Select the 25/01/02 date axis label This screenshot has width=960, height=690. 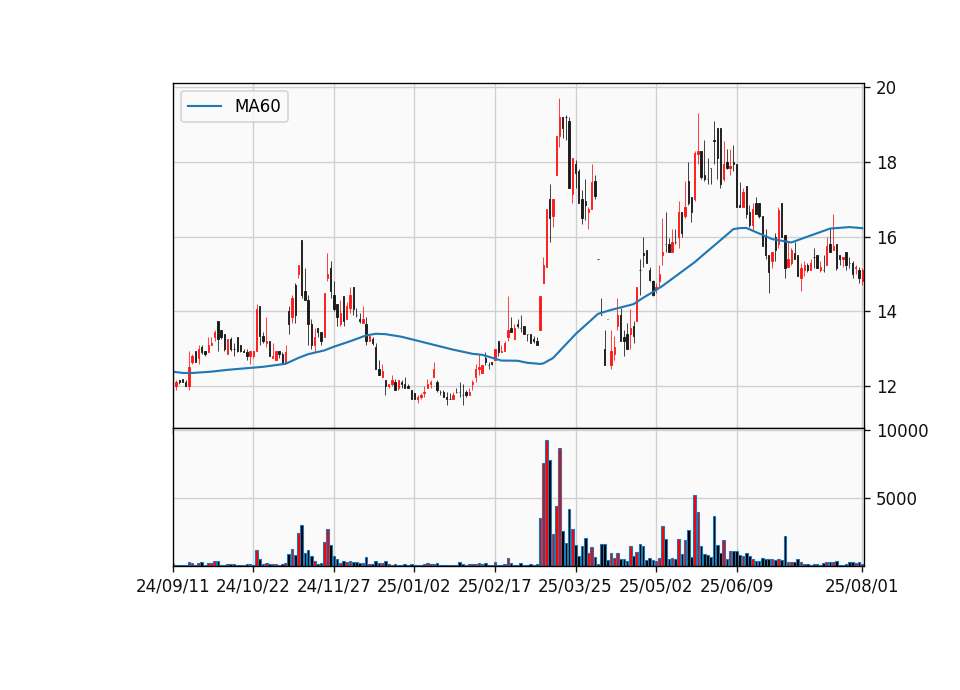(414, 586)
